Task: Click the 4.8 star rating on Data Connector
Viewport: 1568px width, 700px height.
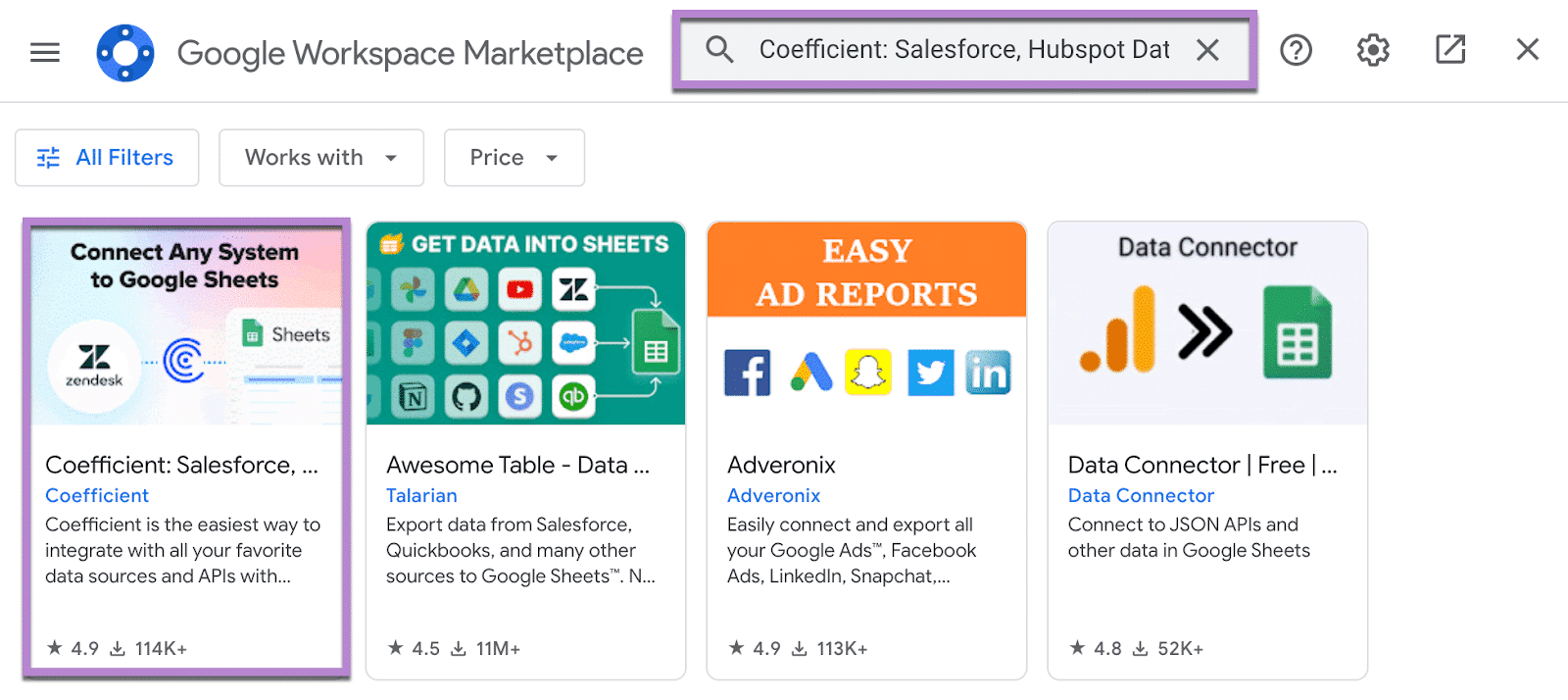Action: pyautogui.click(x=1097, y=648)
